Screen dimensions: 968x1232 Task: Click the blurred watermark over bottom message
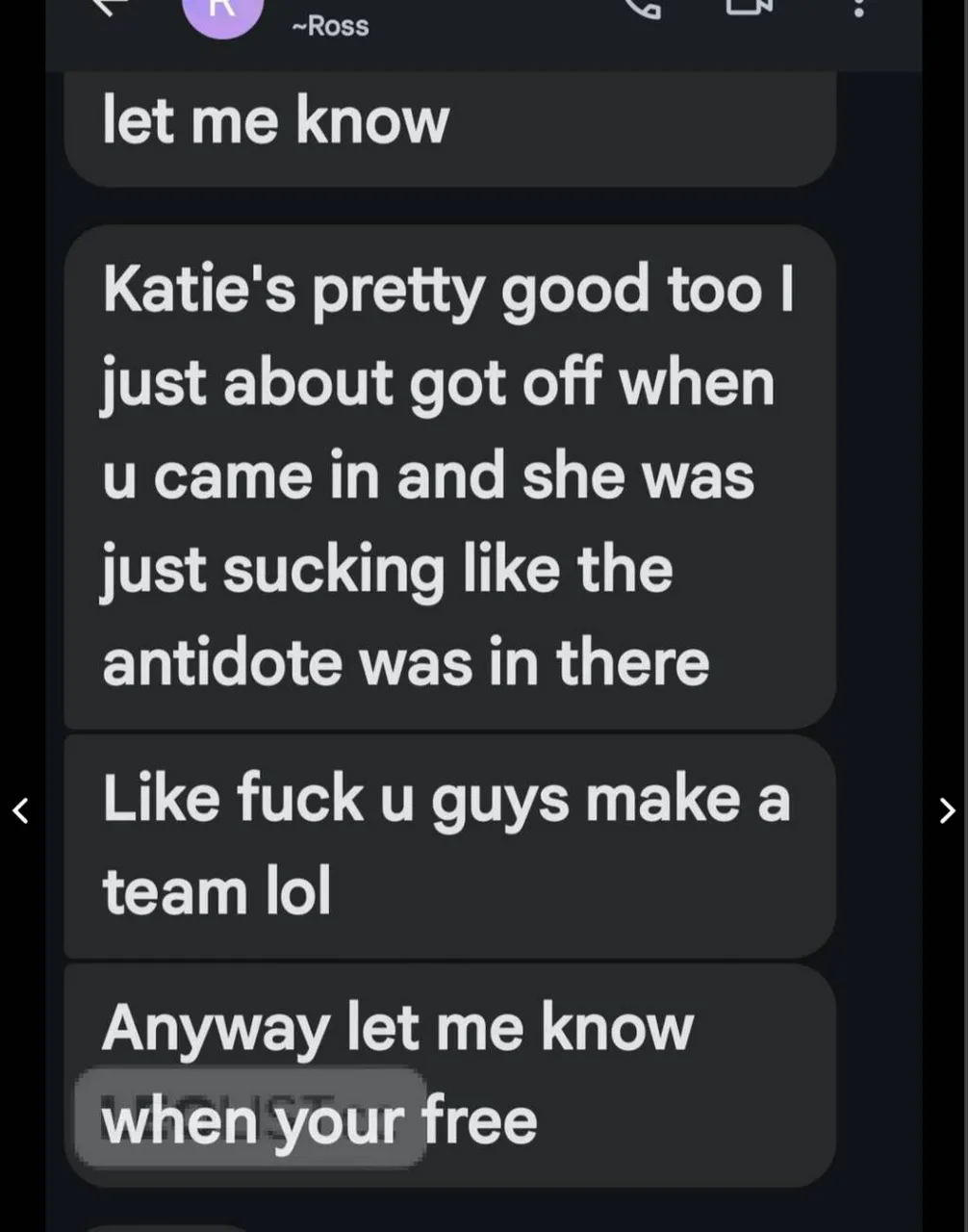250,1116
